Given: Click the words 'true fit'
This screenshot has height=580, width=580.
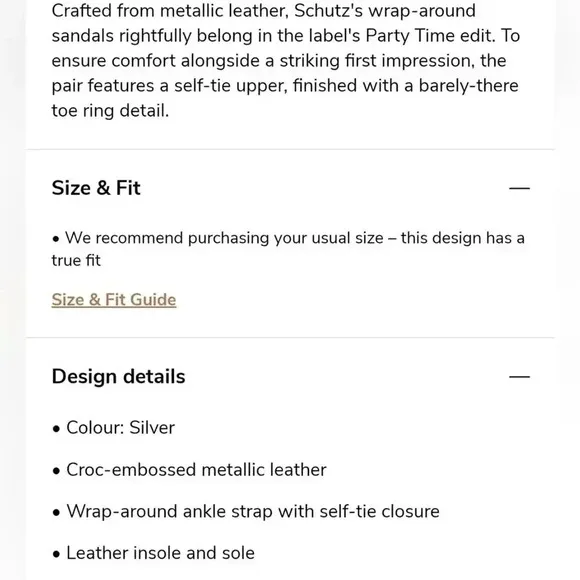Looking at the screenshot, I should [76, 260].
